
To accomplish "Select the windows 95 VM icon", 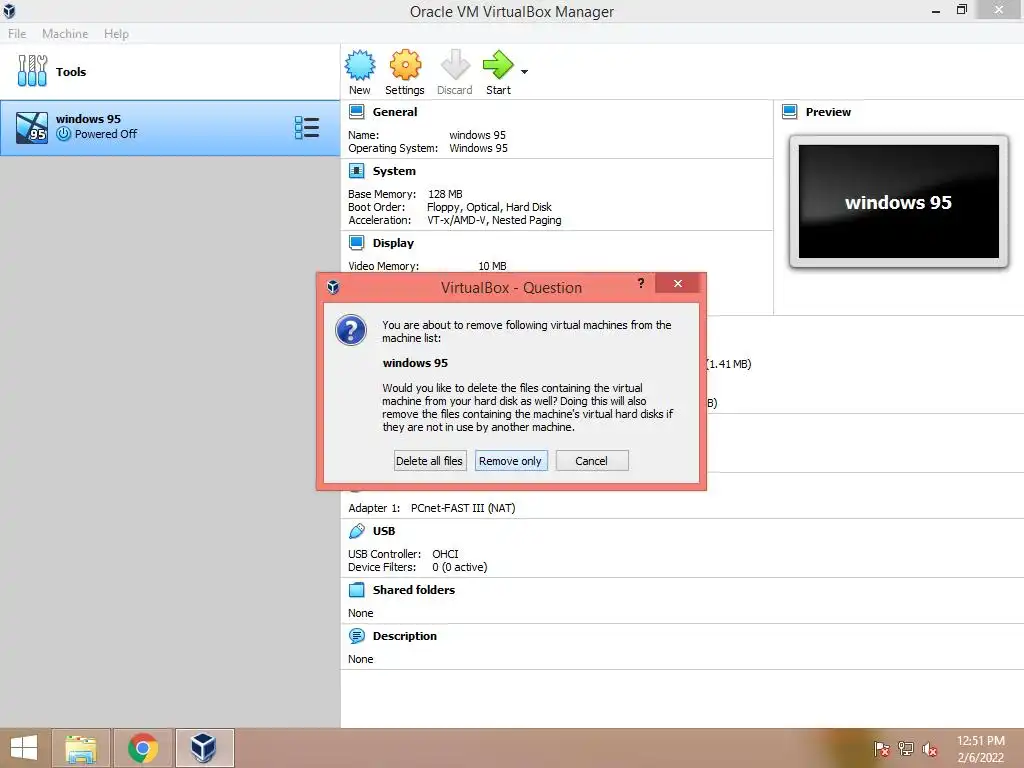I will tap(32, 127).
